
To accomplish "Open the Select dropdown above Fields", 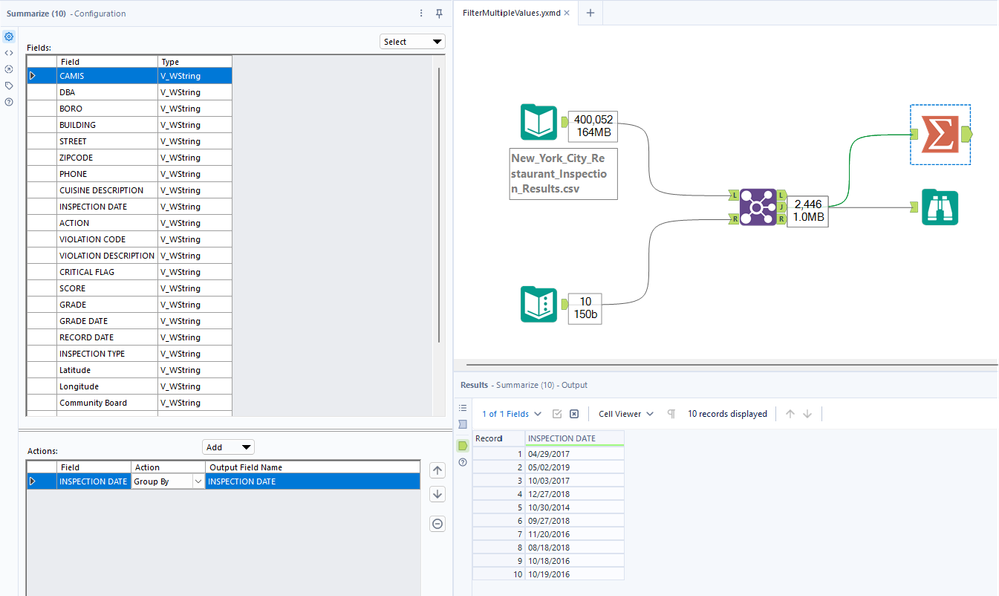I will [412, 42].
